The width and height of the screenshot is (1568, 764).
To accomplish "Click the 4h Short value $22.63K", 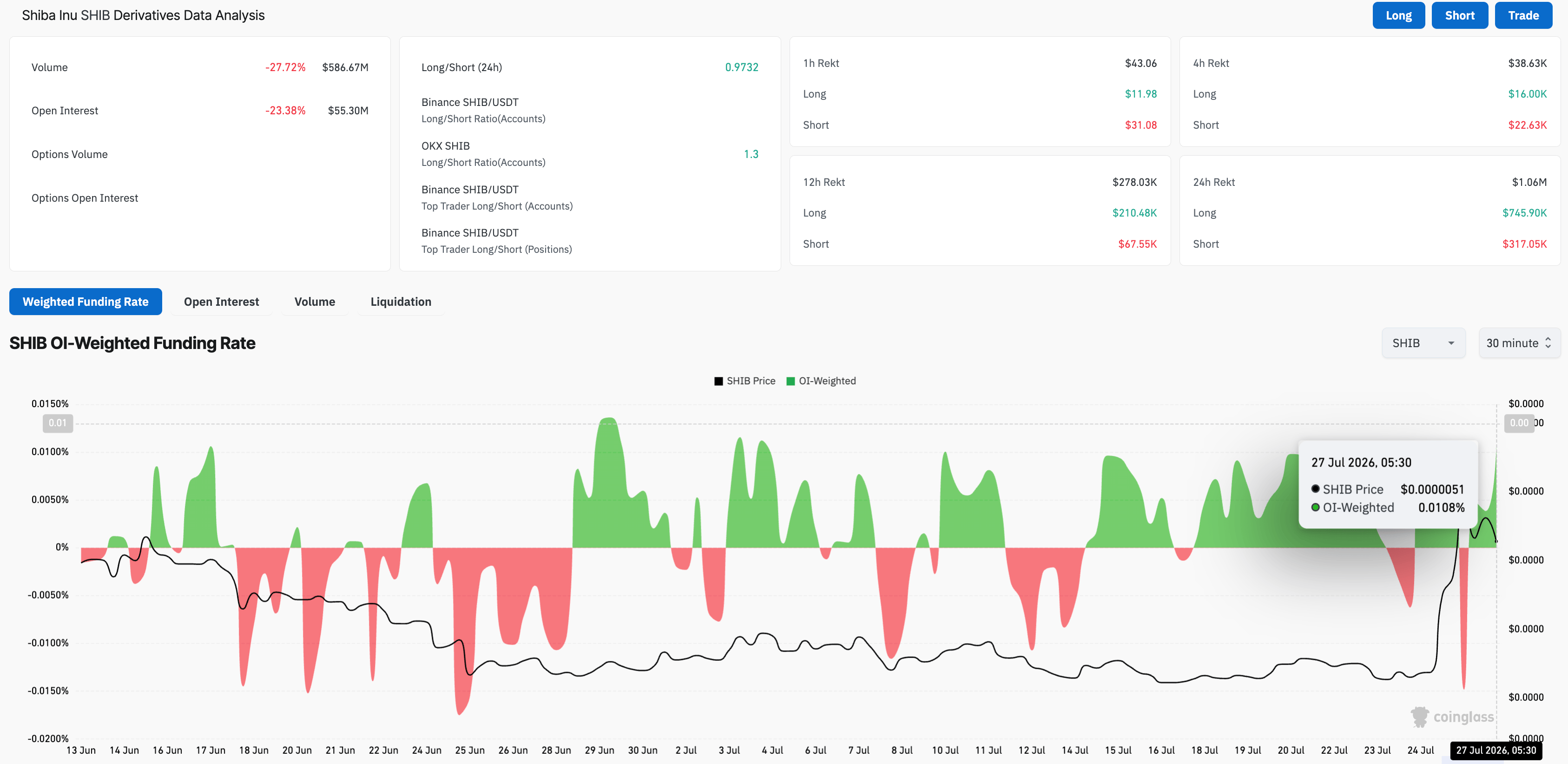I will (1527, 125).
